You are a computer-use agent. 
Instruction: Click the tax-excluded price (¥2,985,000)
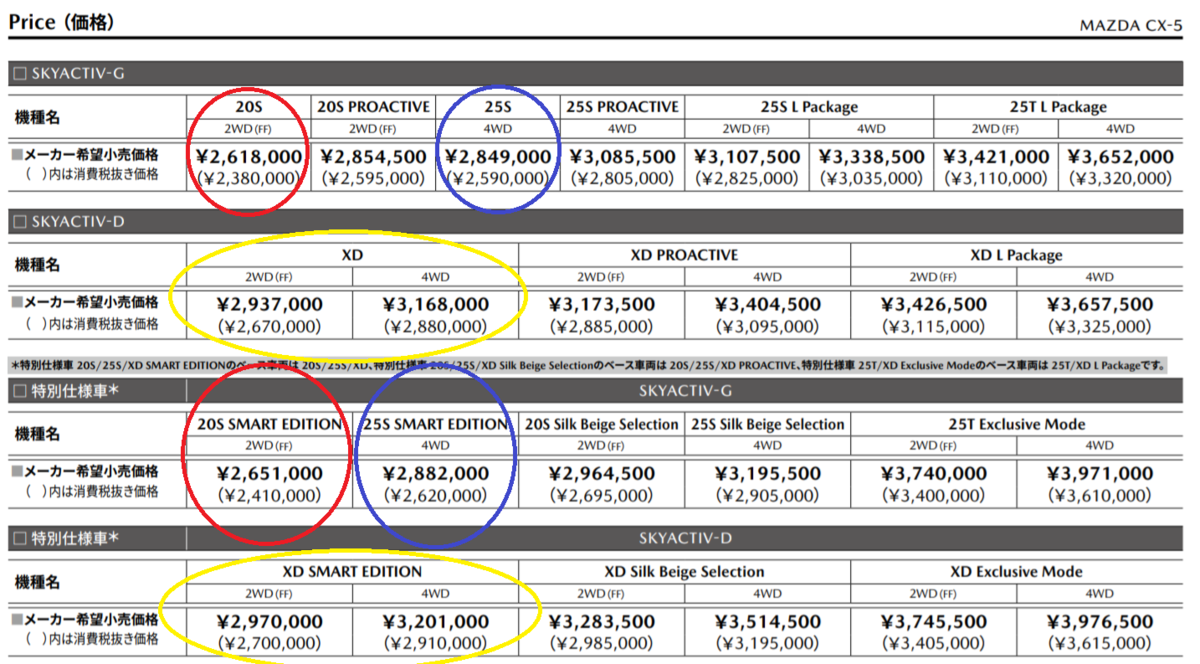[x=601, y=643]
